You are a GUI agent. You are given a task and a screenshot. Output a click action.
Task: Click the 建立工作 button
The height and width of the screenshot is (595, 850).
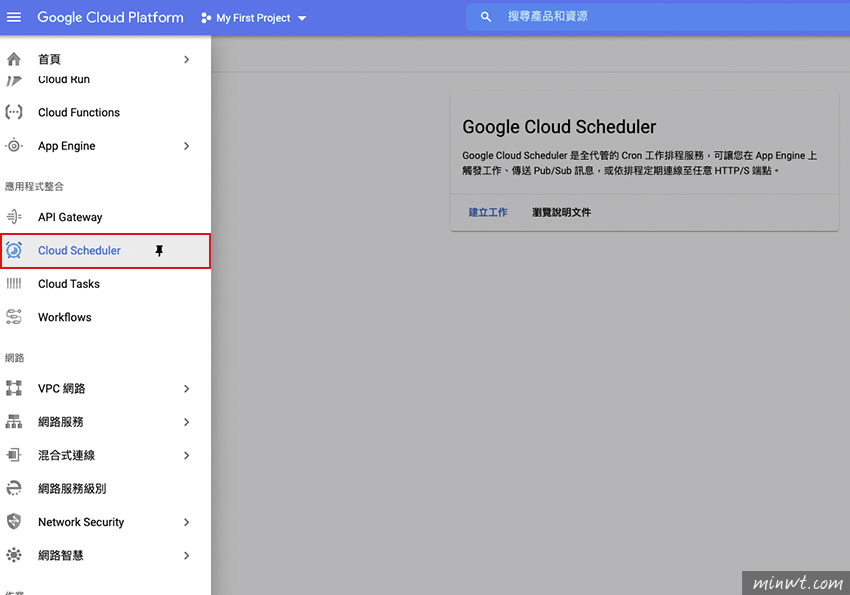488,212
